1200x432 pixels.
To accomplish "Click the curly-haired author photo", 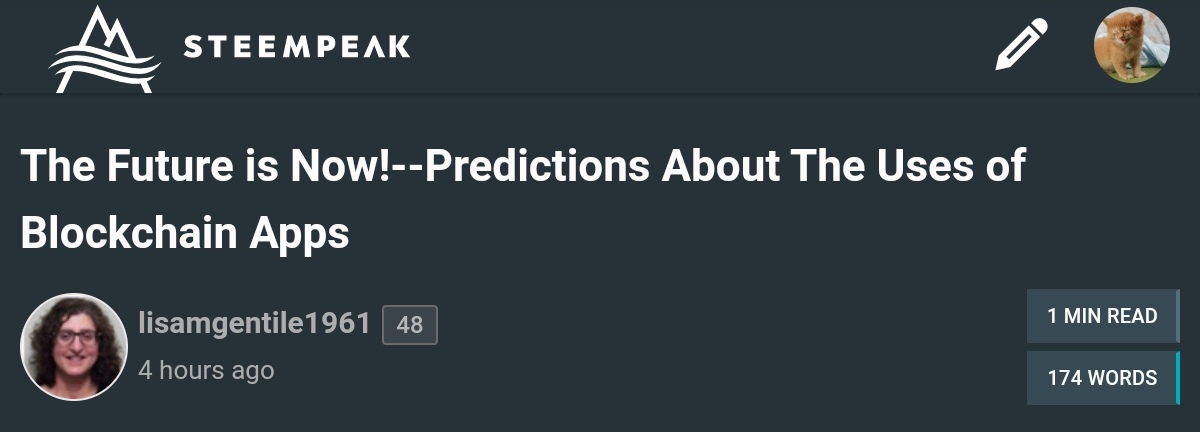I will [x=74, y=347].
